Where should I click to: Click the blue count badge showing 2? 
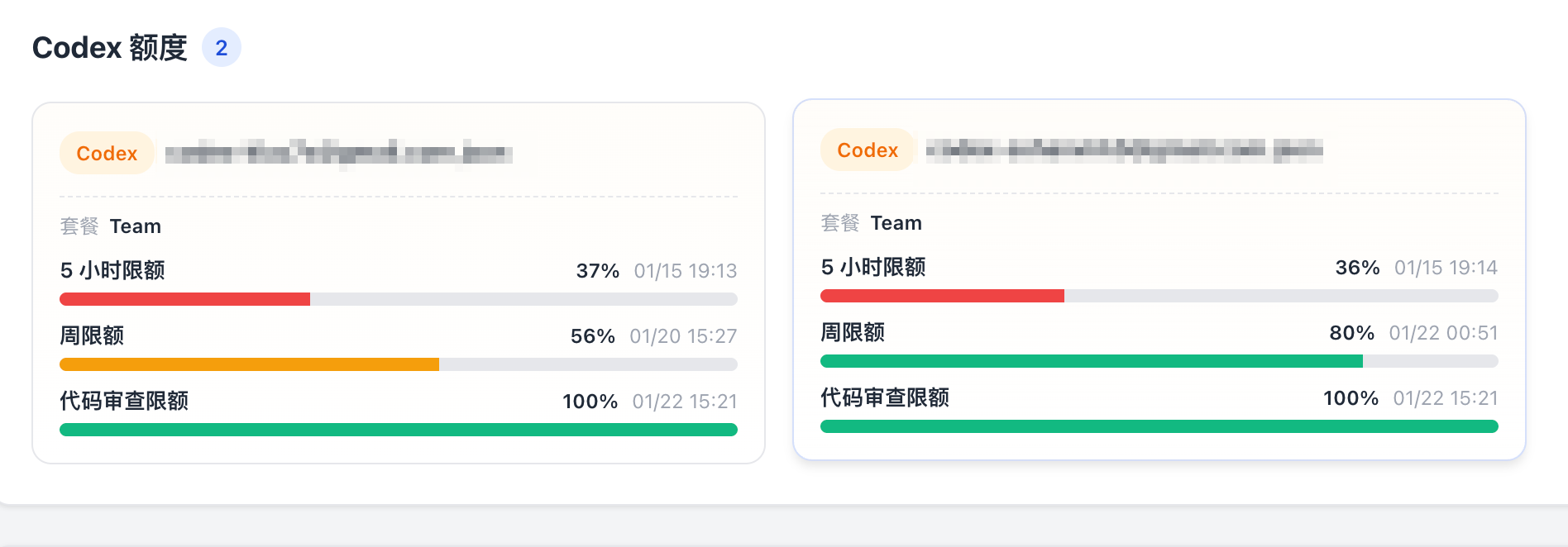click(222, 48)
